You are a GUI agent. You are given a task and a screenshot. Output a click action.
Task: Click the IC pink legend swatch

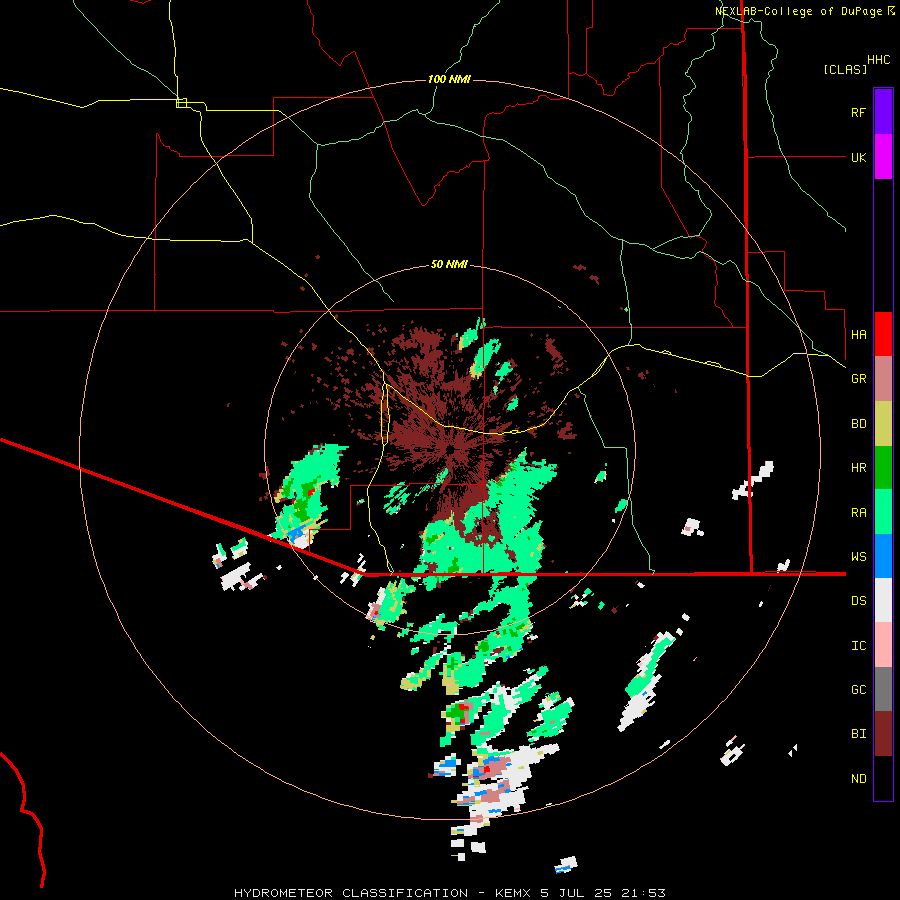coord(883,645)
